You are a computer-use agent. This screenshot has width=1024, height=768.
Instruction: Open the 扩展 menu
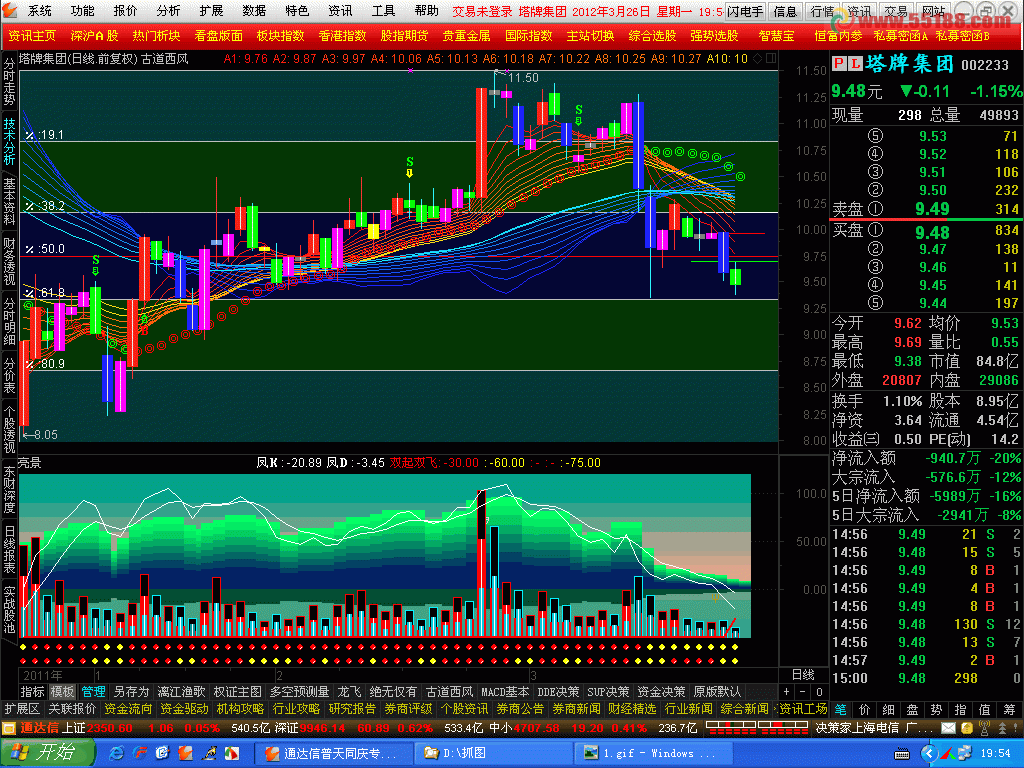tap(212, 11)
